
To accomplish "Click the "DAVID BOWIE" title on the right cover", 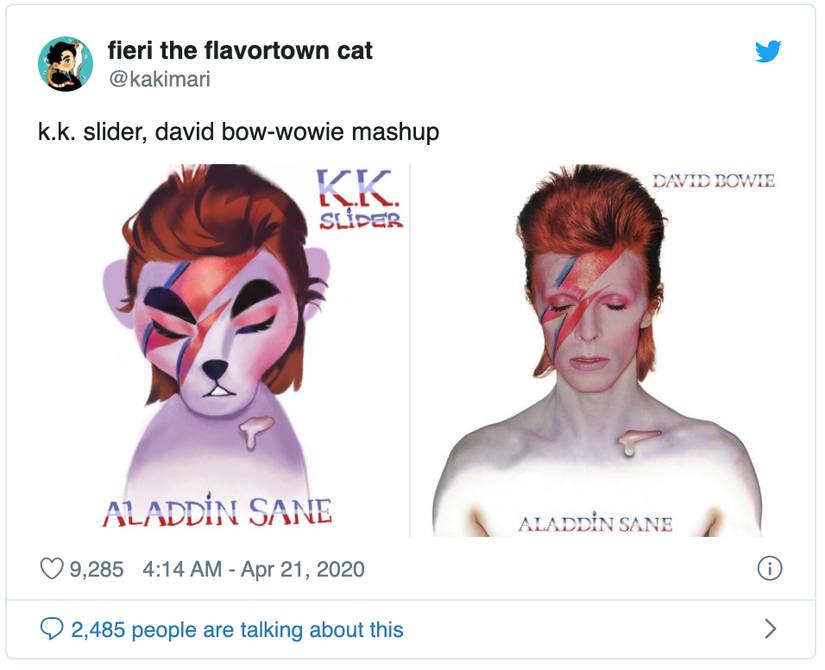I will 713,181.
